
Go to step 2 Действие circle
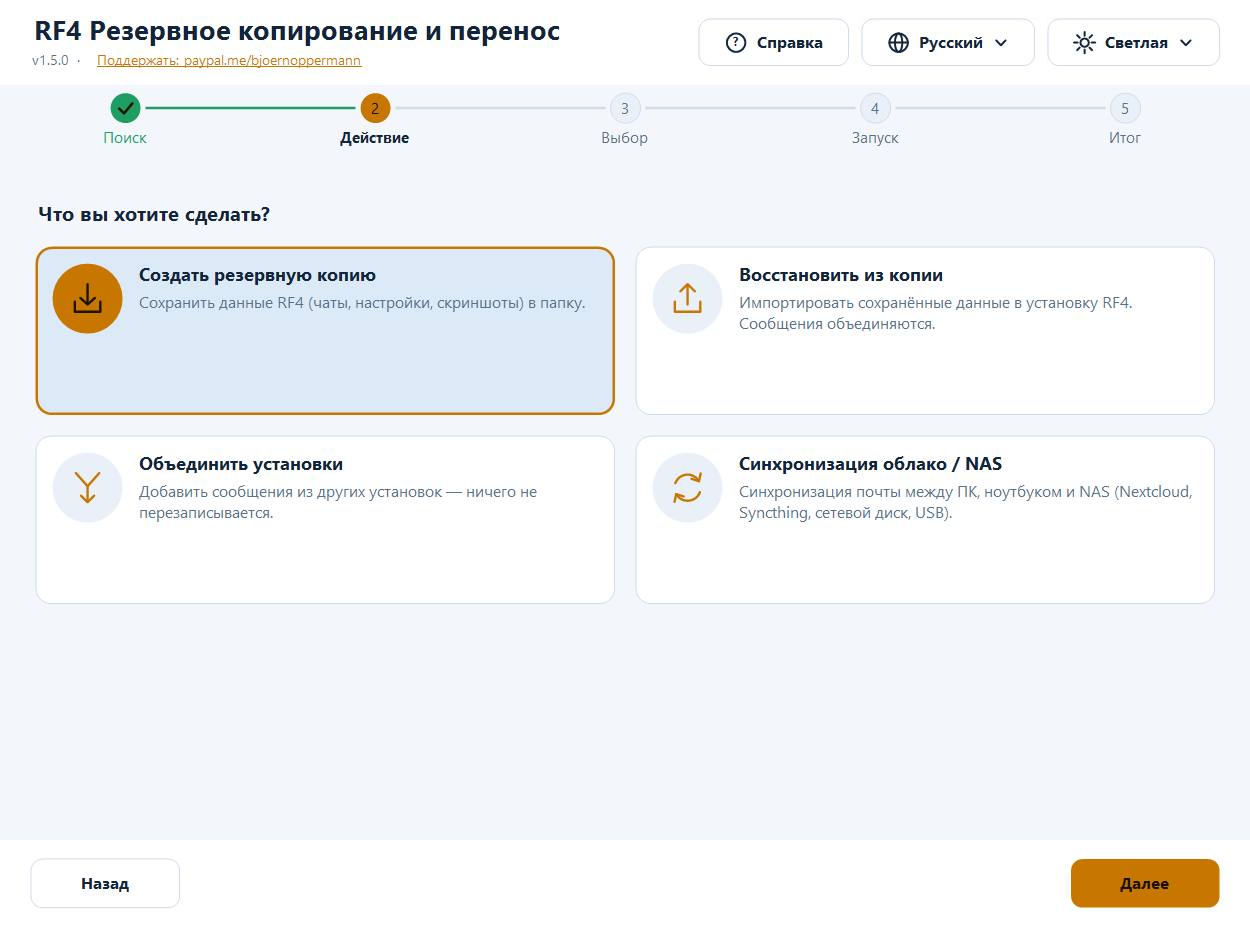click(375, 108)
